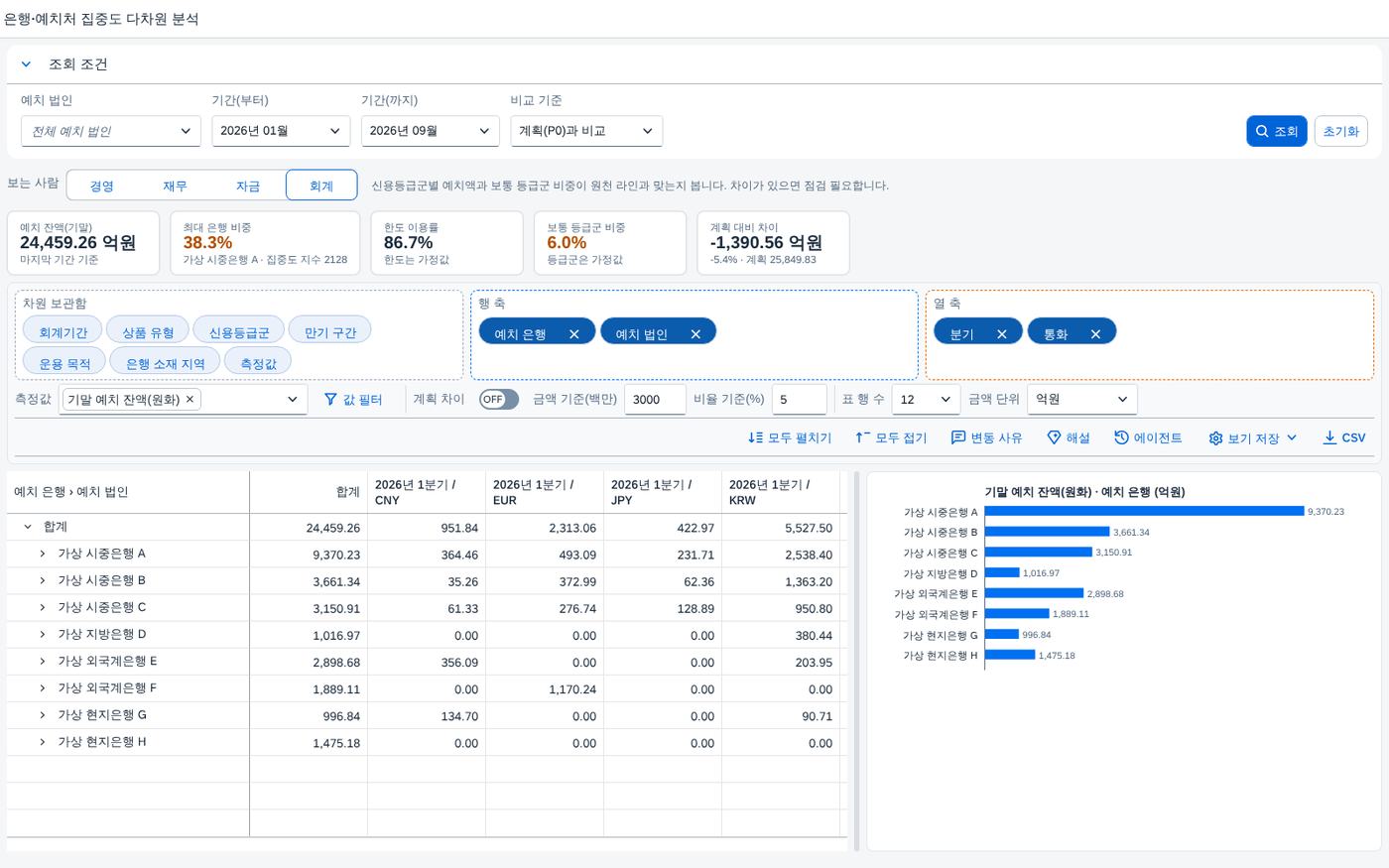
Task: Toggle the 계획 차이 switch
Action: (498, 399)
